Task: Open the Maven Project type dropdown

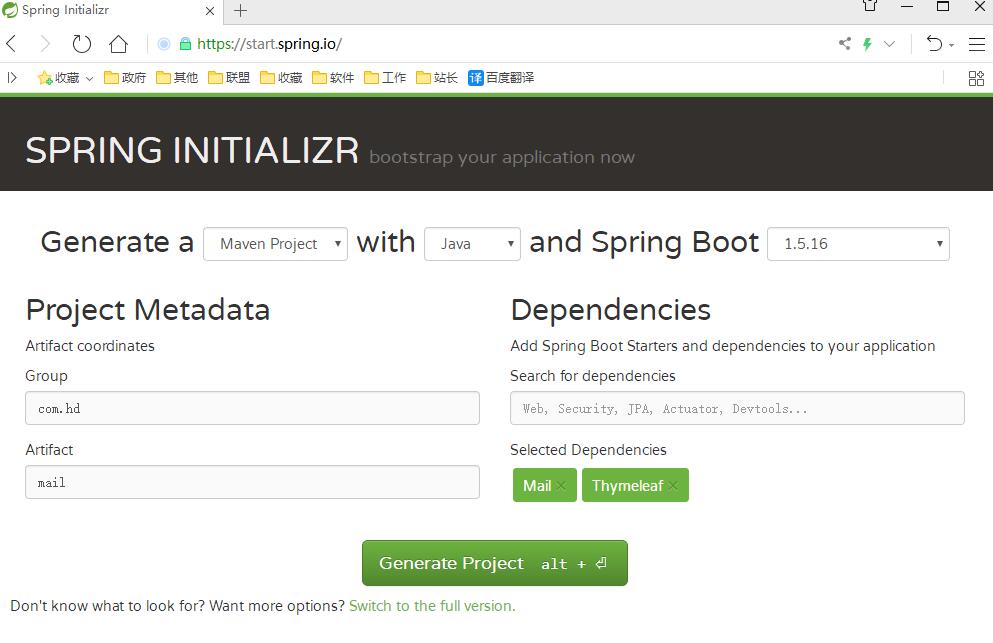Action: pyautogui.click(x=275, y=244)
